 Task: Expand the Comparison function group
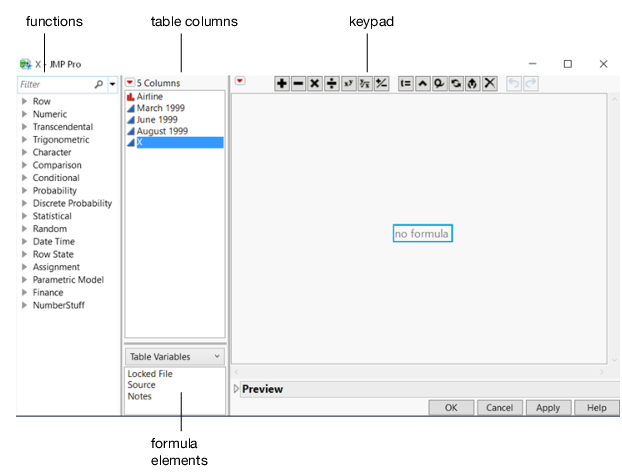tap(24, 165)
